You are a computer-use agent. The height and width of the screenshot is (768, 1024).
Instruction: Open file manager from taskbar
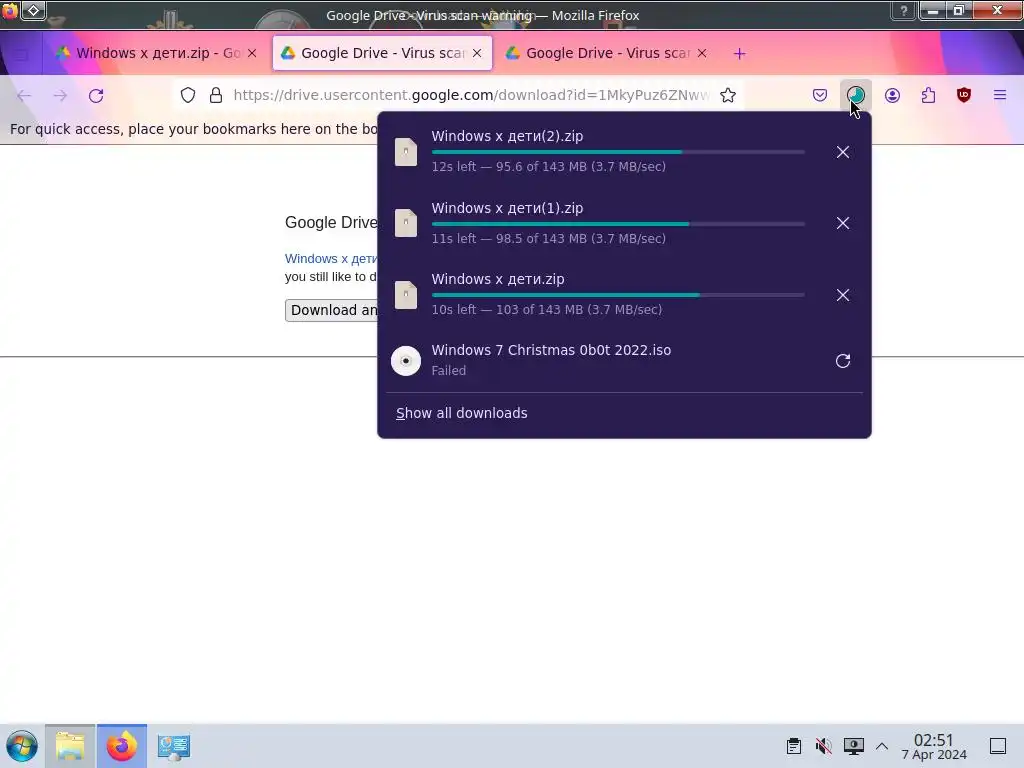click(70, 746)
